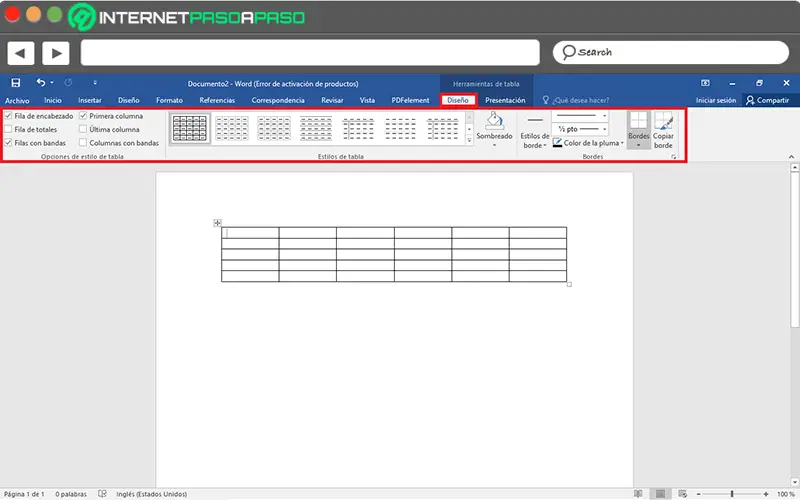Click the browser back arrow button
The width and height of the screenshot is (800, 500).
[21, 53]
